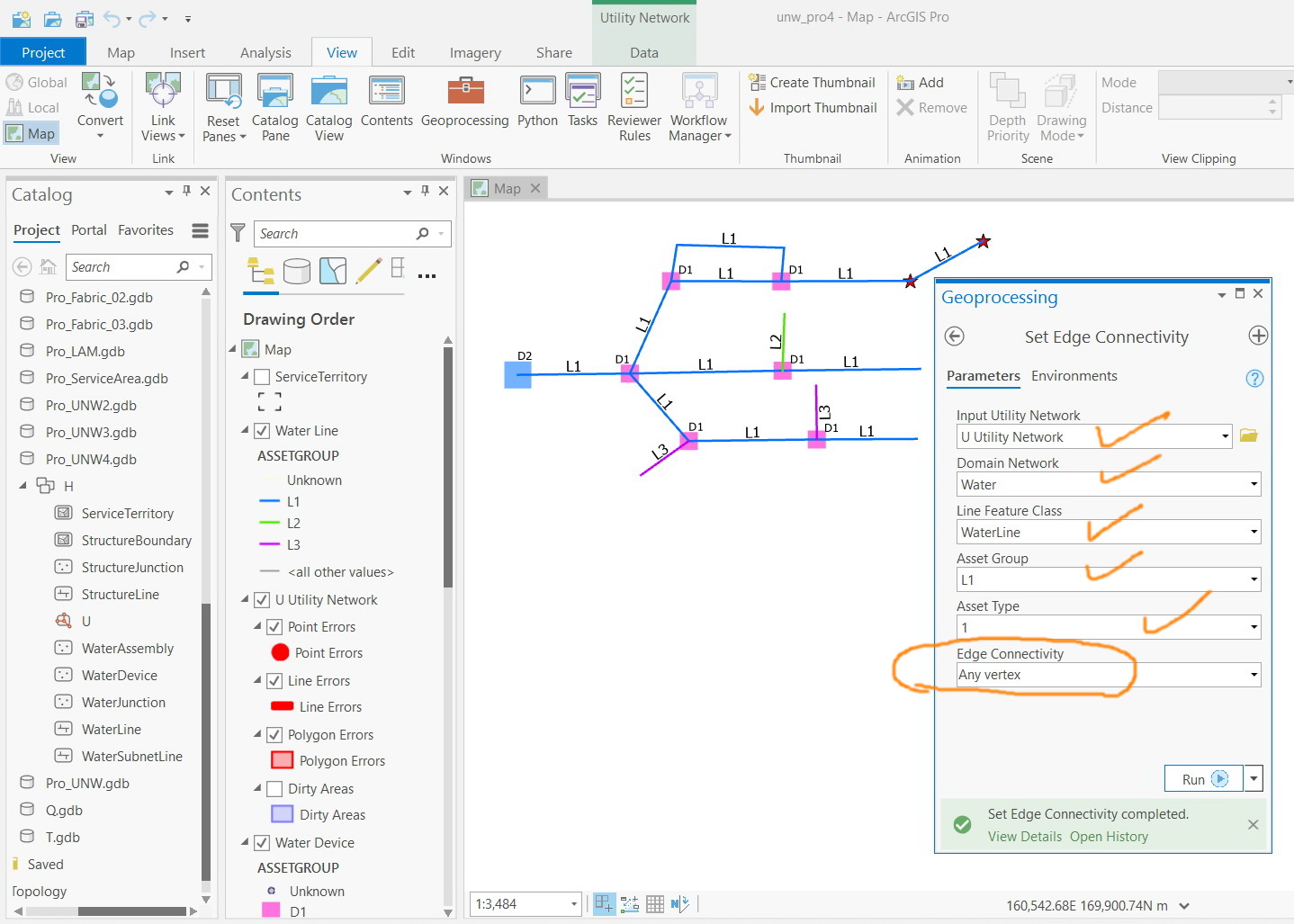
Task: Open the Geoprocessing pane from the ribbon
Action: (x=464, y=102)
